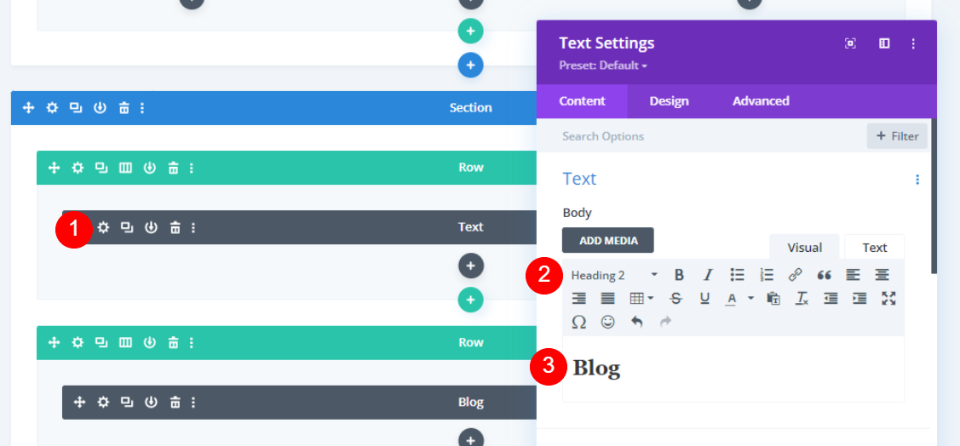Apply italic formatting to text
960x446 pixels.
click(x=708, y=275)
